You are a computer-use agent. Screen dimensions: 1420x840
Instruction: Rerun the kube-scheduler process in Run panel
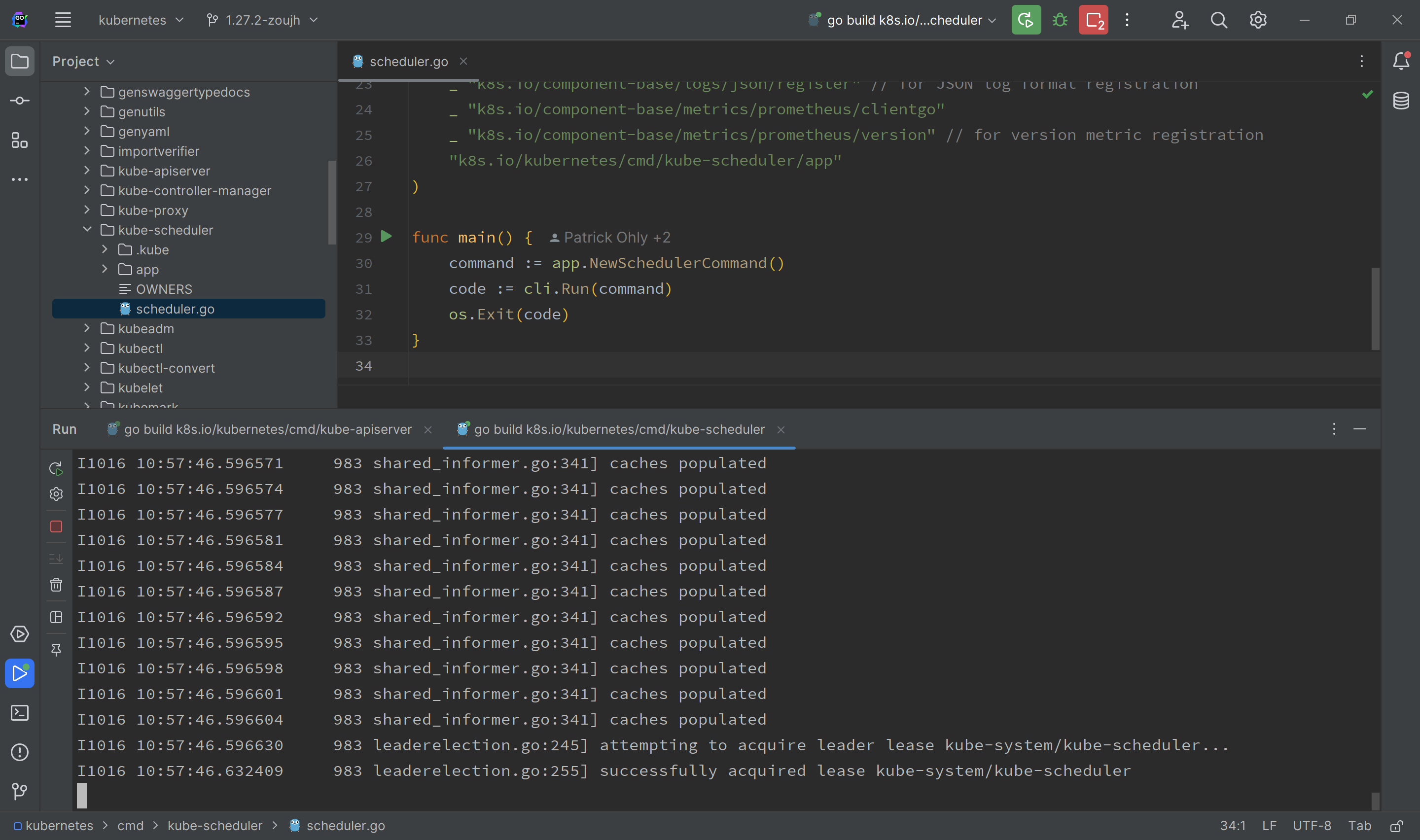[56, 468]
